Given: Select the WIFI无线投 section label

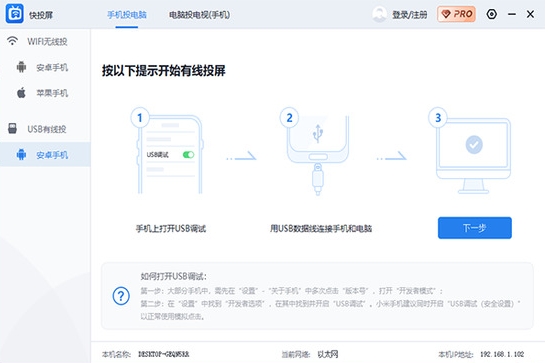Looking at the screenshot, I should [47, 42].
